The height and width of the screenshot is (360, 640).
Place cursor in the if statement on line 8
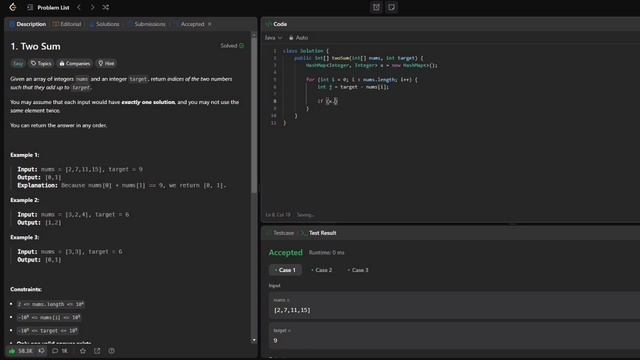tap(328, 101)
